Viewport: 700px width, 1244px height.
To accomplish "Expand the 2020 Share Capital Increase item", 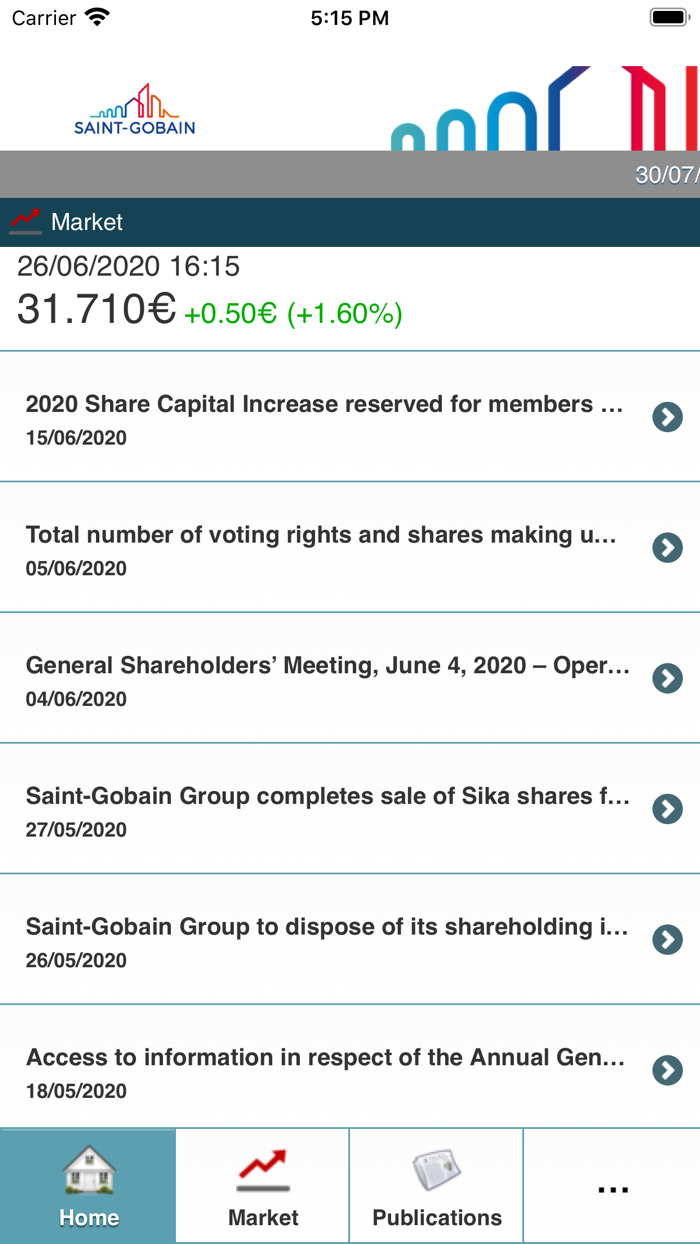I will 667,417.
